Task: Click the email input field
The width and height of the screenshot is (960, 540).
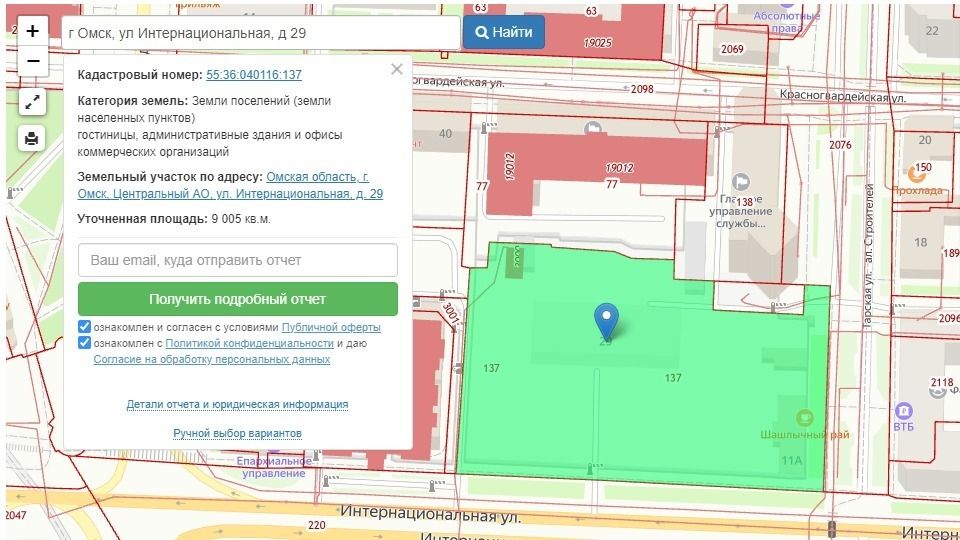Action: [237, 260]
